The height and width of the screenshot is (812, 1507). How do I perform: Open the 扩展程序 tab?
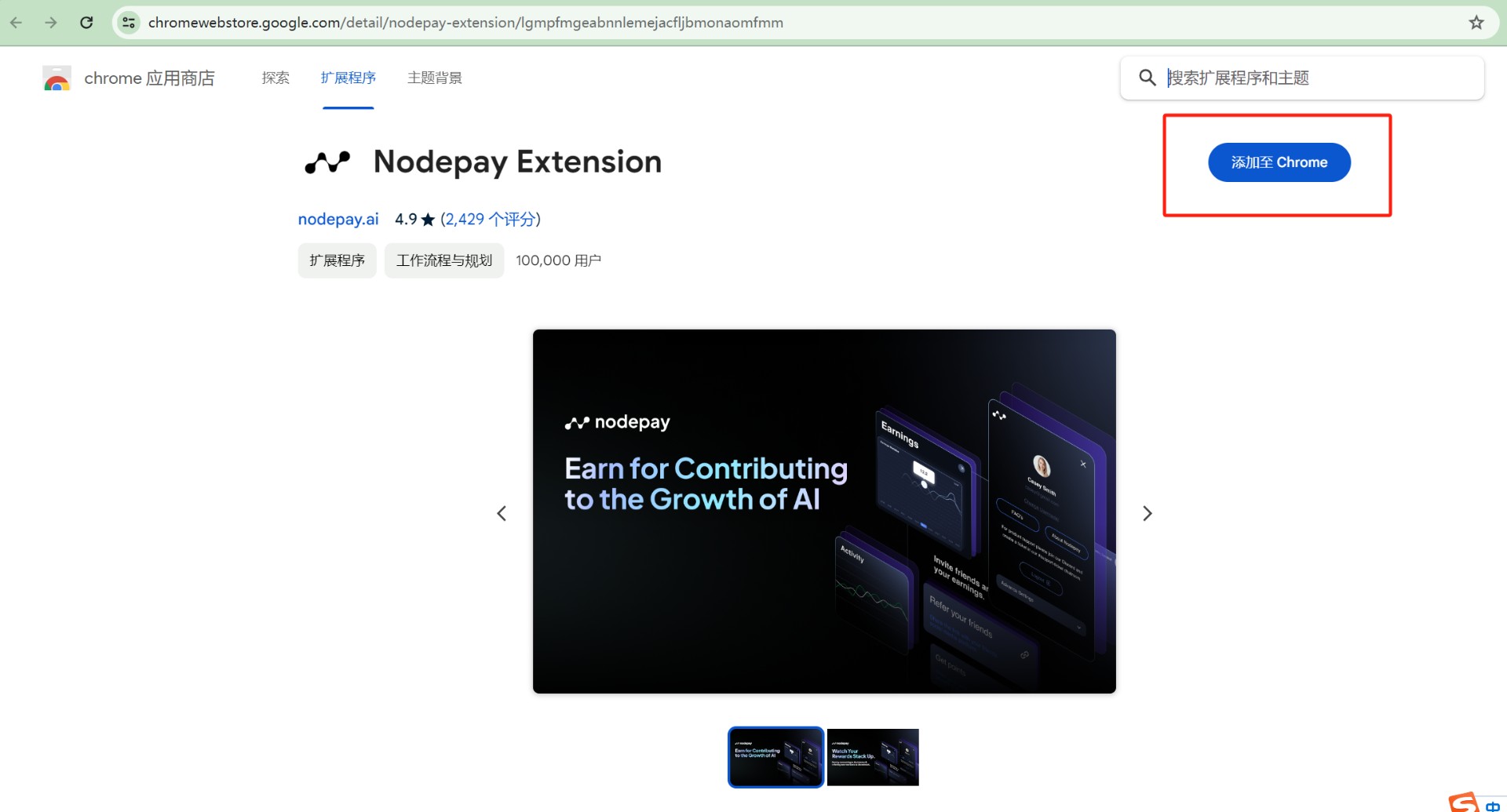click(x=348, y=78)
